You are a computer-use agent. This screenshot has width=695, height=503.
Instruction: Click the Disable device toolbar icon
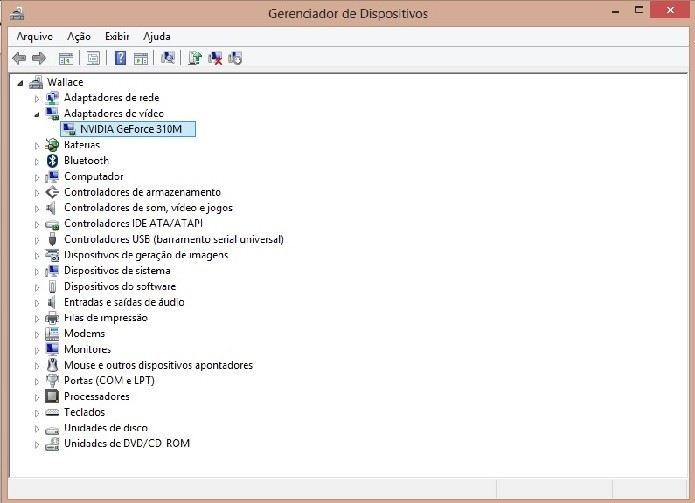(235, 58)
